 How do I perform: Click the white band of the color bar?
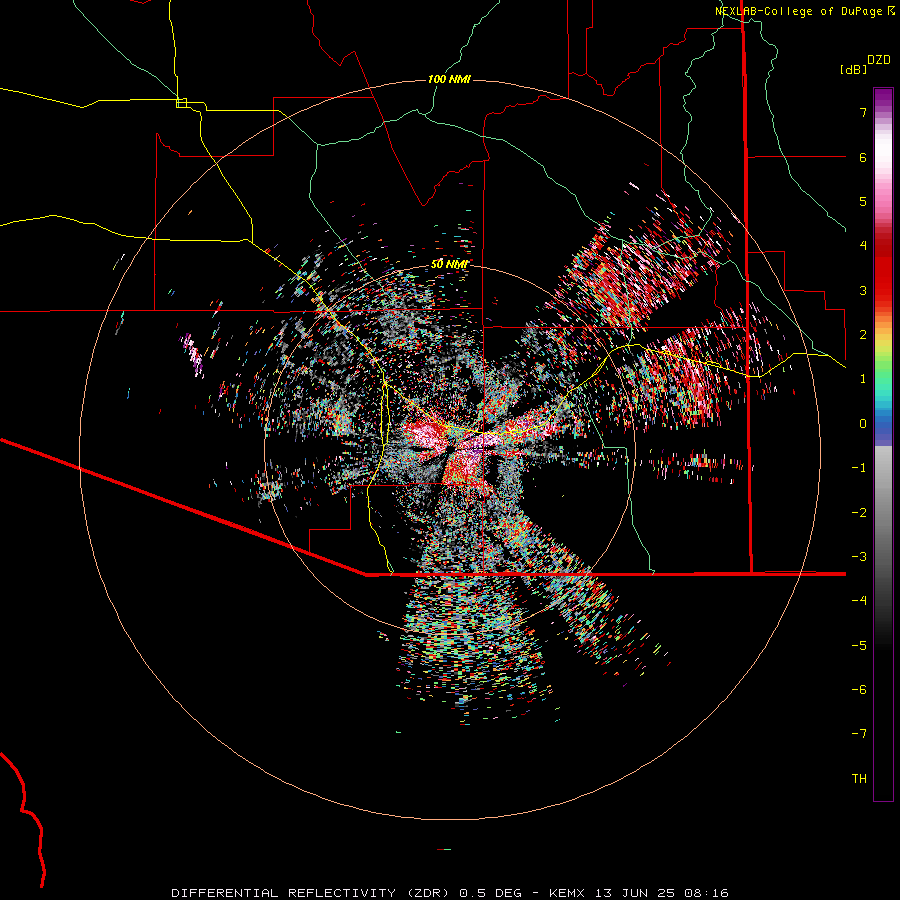click(883, 150)
